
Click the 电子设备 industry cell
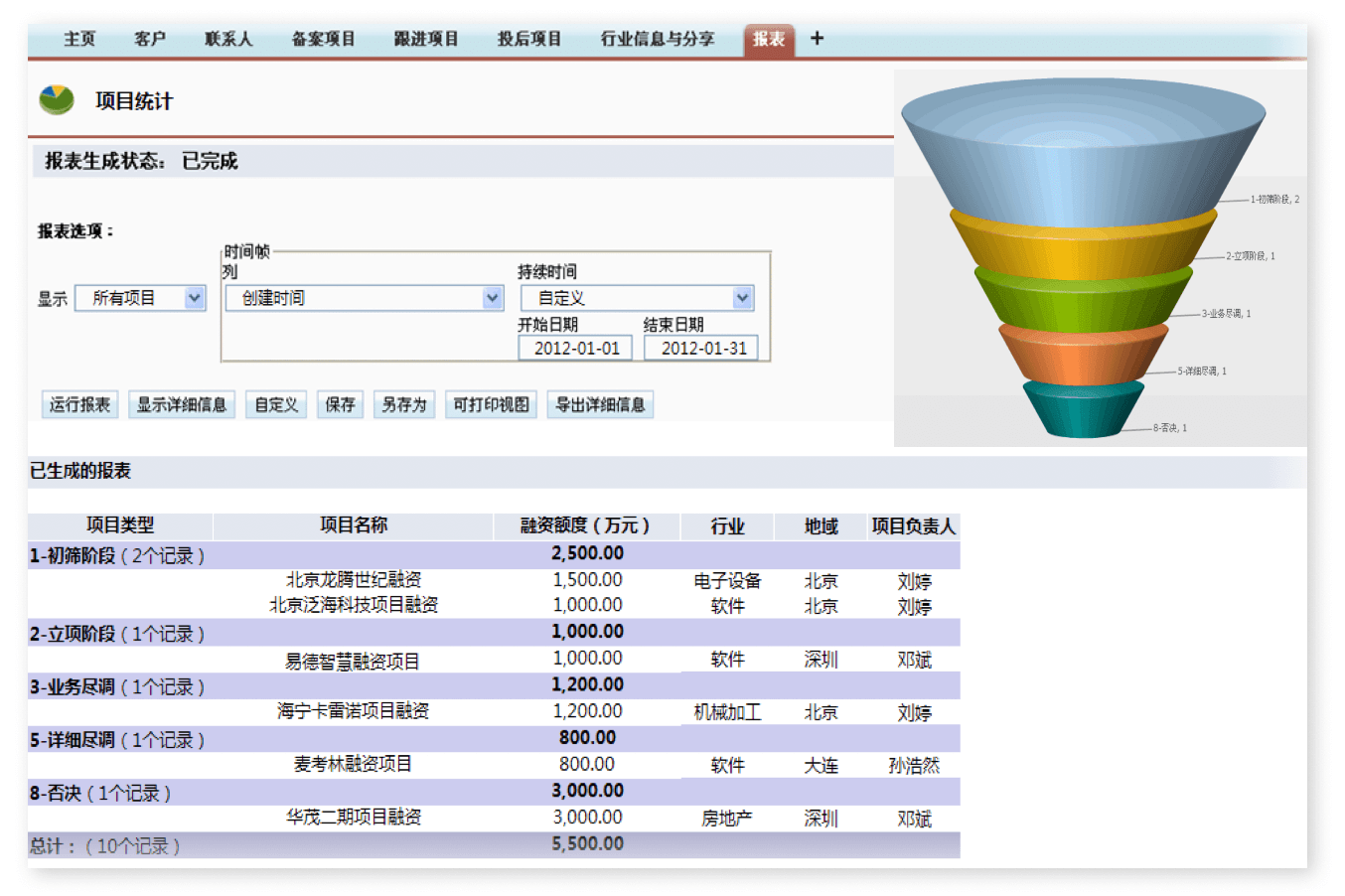coord(727,581)
